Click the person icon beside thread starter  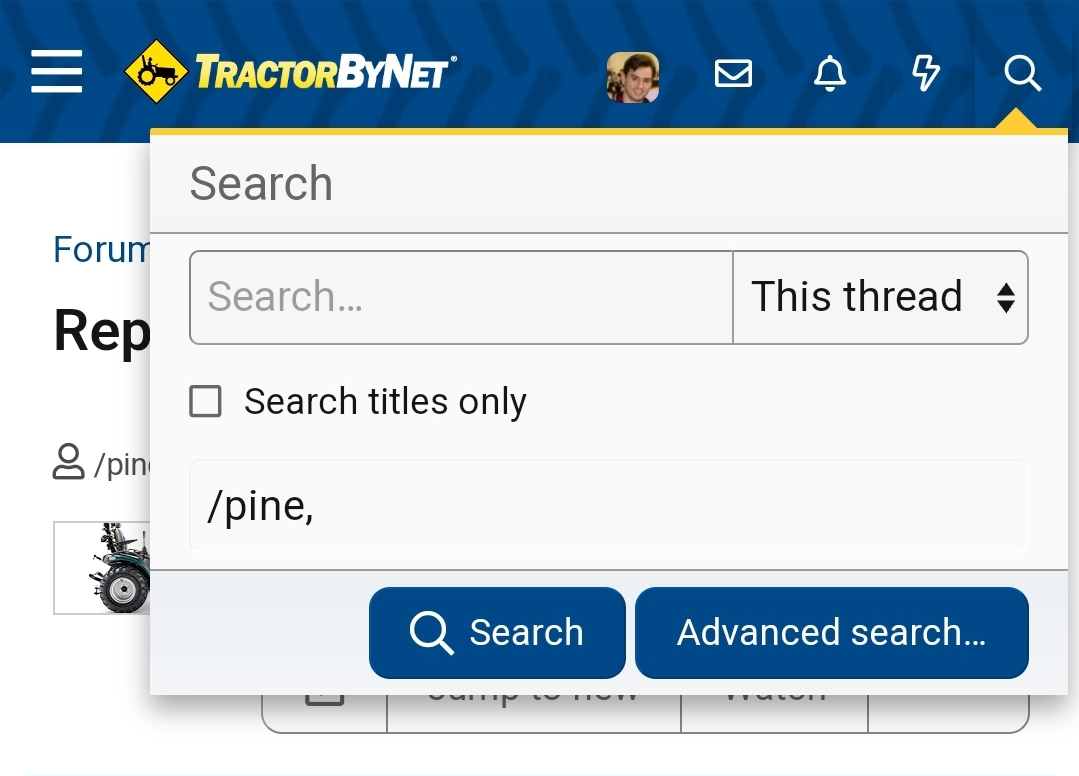(68, 462)
